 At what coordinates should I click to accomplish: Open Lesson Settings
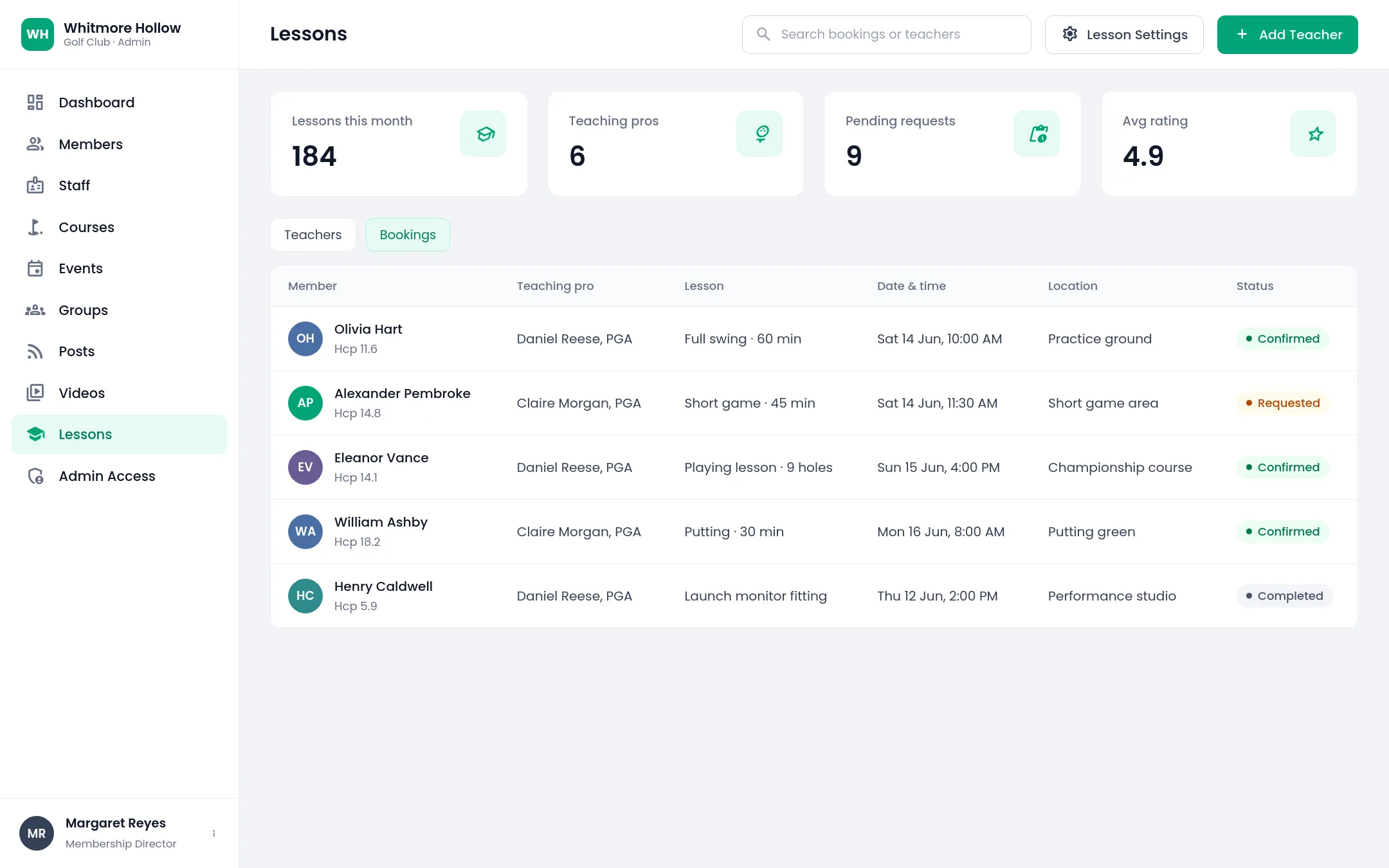(1124, 35)
